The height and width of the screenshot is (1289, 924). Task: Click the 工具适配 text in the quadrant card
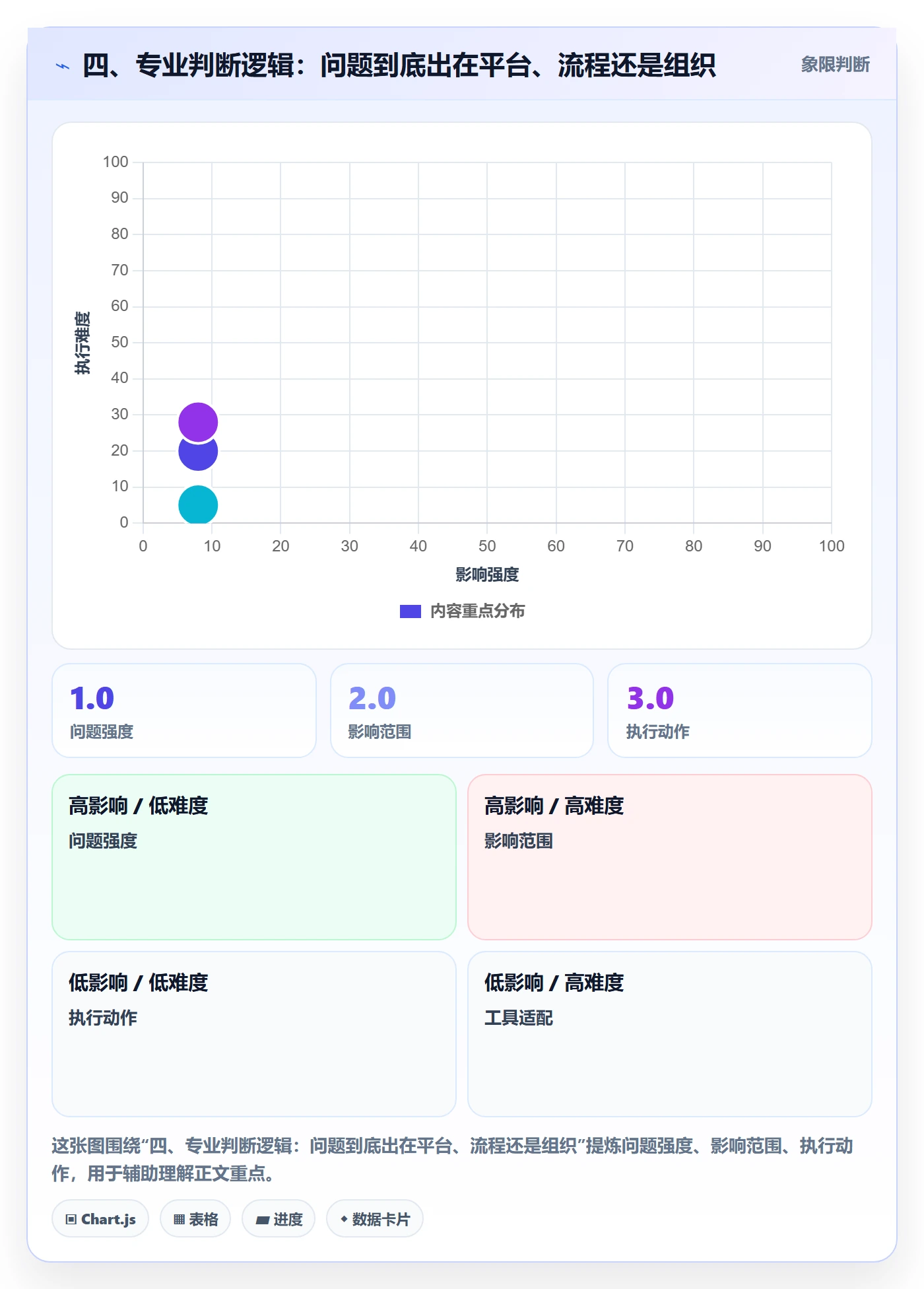(x=519, y=1018)
